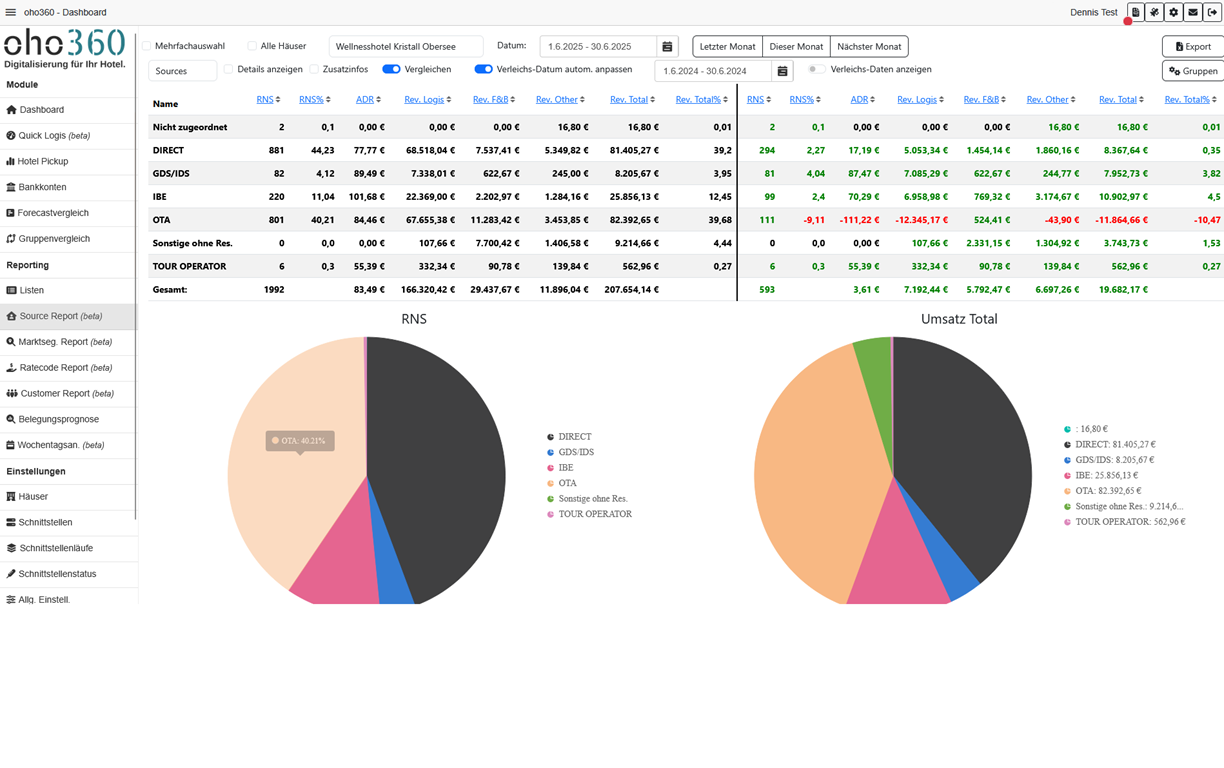Open the hamburger menu beside oho360 title
The width and height of the screenshot is (1224, 768).
coord(11,12)
